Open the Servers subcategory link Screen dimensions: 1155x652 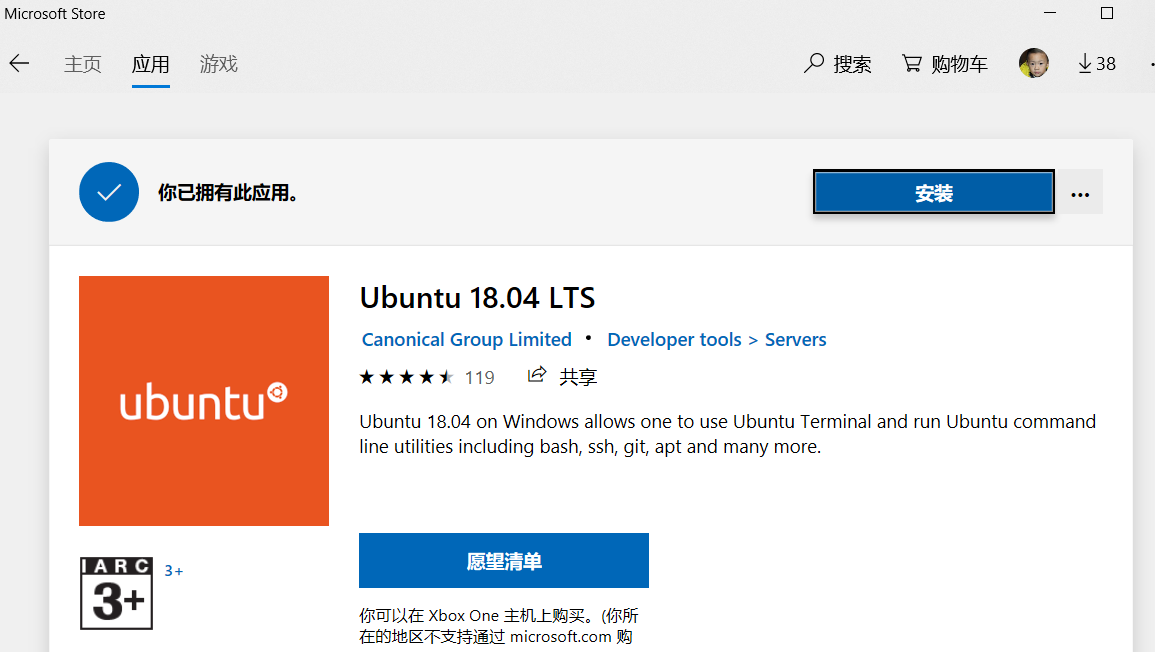[796, 340]
